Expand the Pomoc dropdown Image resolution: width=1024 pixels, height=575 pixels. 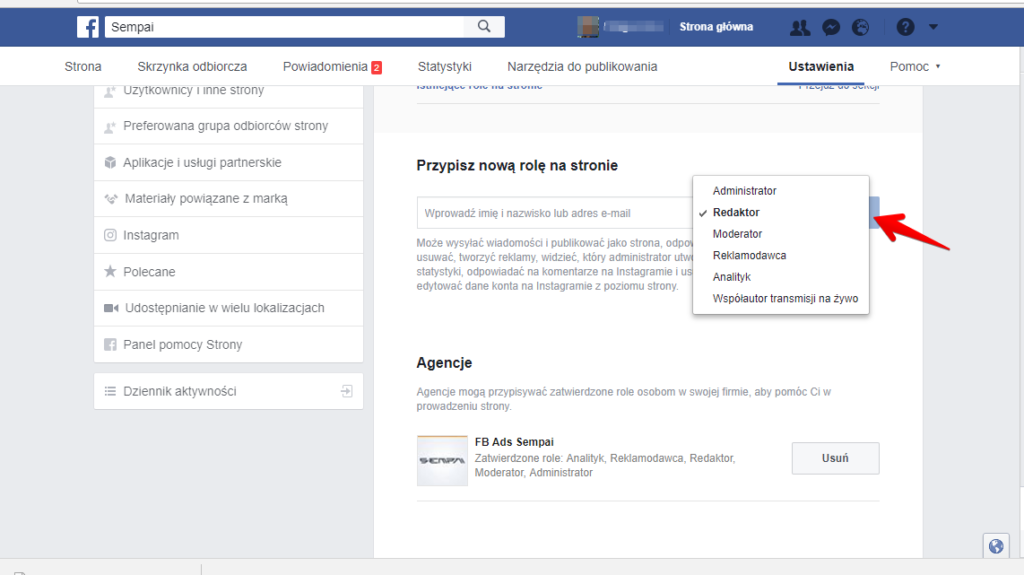click(915, 67)
